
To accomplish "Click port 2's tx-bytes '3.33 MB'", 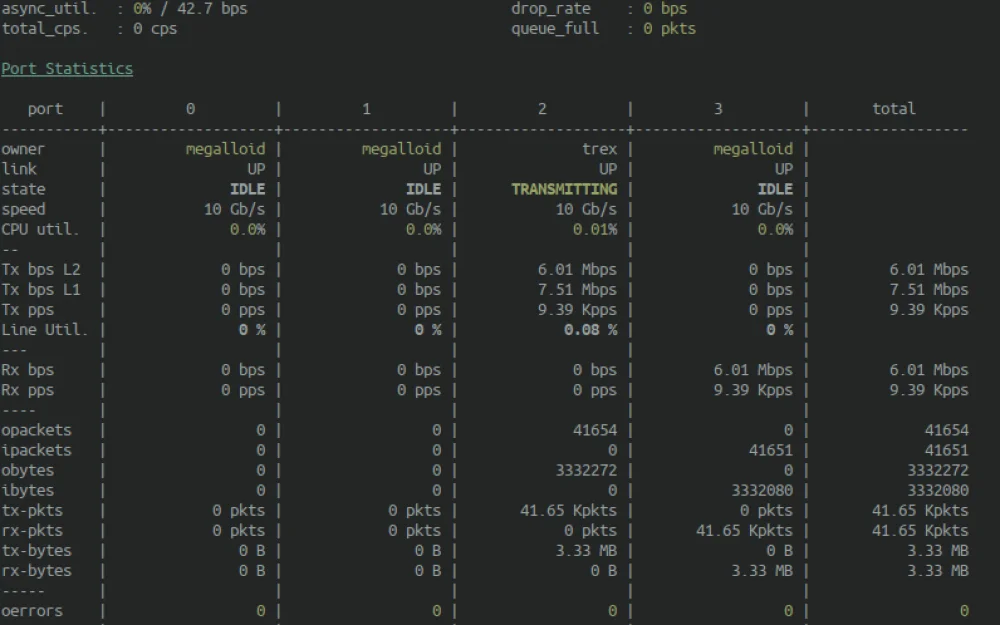I will [586, 551].
